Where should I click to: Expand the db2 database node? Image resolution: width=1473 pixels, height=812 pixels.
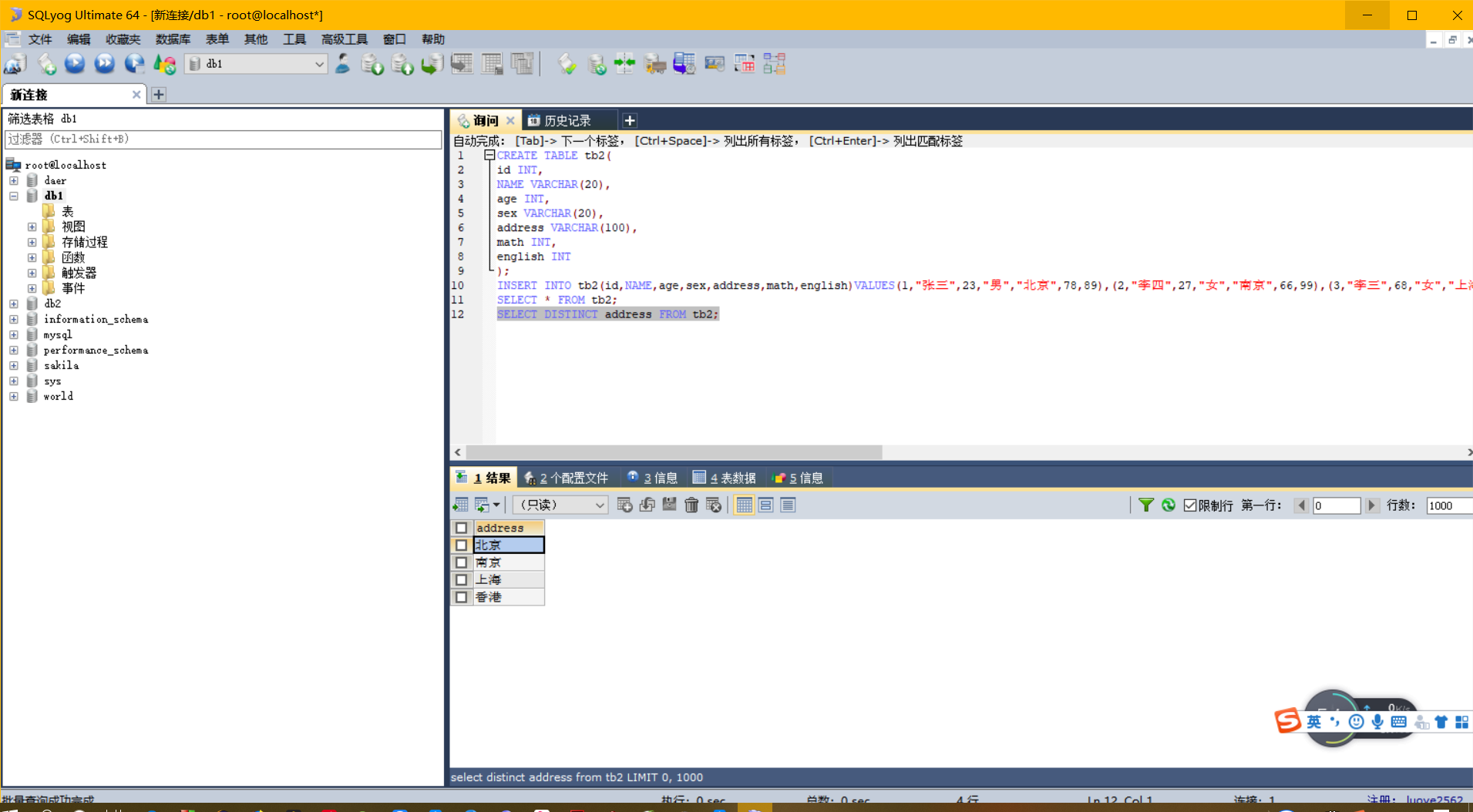14,304
